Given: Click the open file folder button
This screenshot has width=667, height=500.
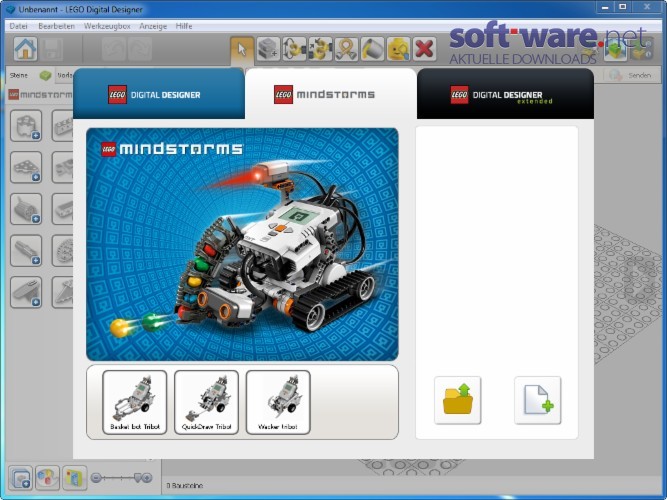Looking at the screenshot, I should point(458,400).
